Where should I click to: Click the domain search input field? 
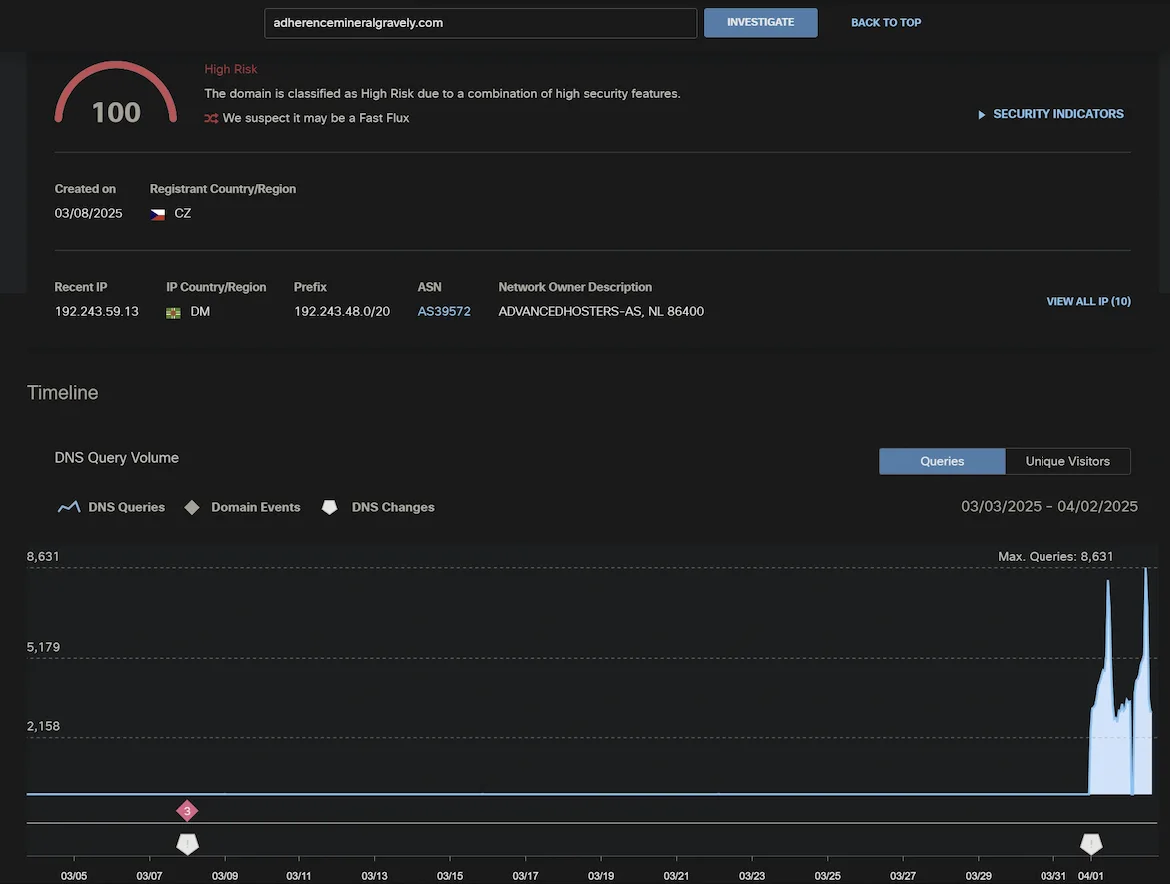pyautogui.click(x=480, y=22)
